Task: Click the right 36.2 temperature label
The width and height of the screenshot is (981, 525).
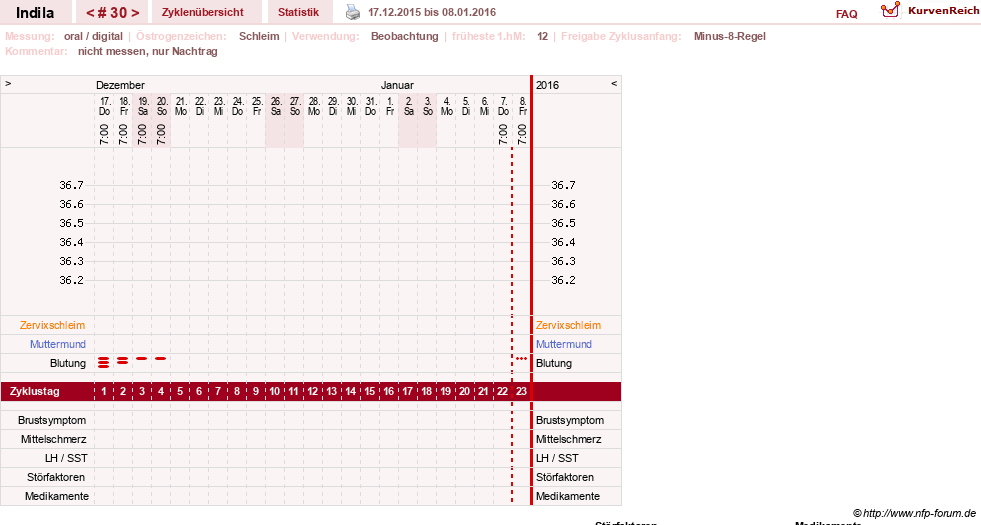Action: click(x=563, y=280)
